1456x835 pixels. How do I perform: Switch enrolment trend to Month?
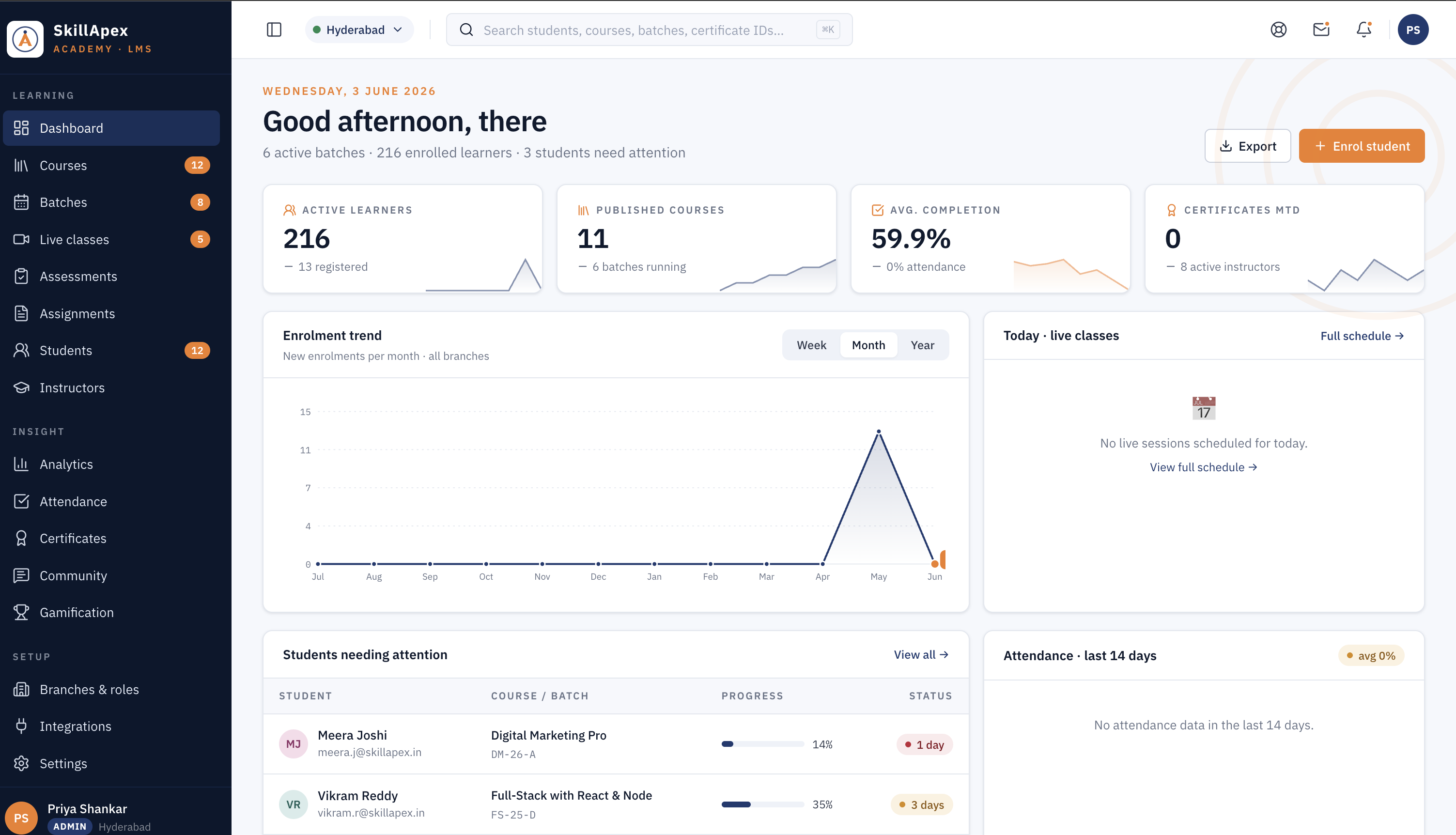(x=868, y=345)
